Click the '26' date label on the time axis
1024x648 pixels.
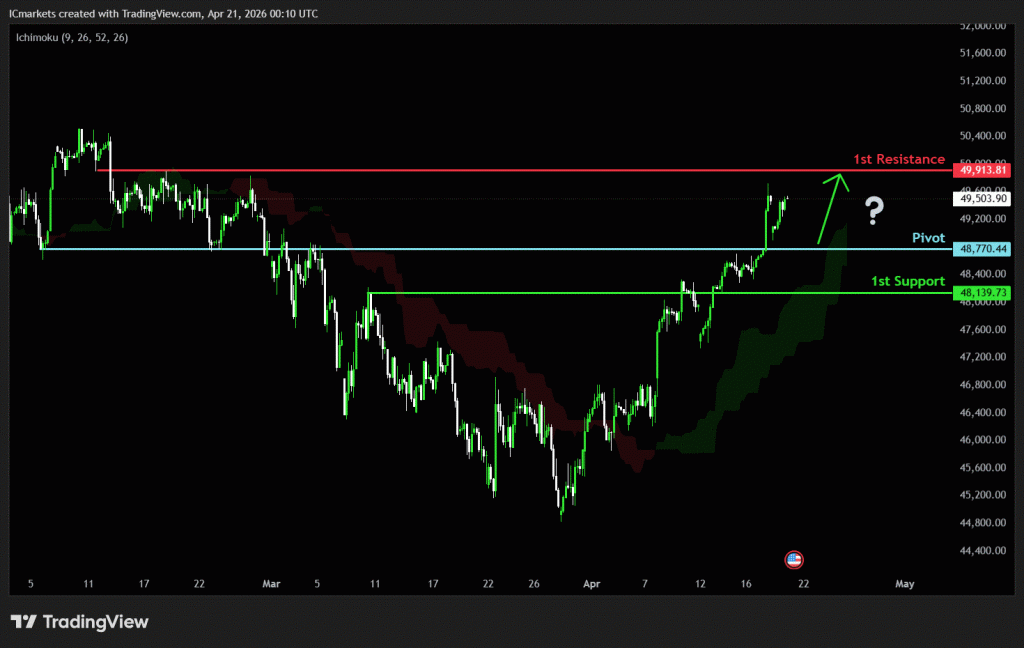[x=534, y=583]
